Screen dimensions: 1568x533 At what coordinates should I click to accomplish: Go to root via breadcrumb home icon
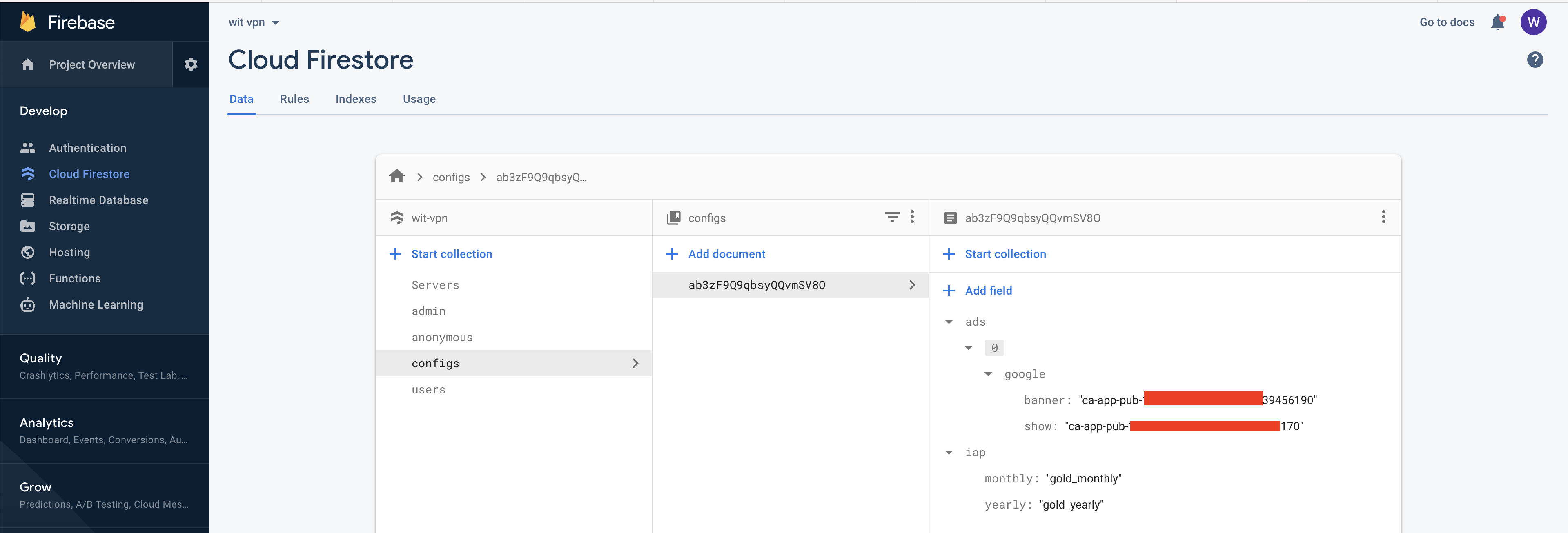point(397,176)
